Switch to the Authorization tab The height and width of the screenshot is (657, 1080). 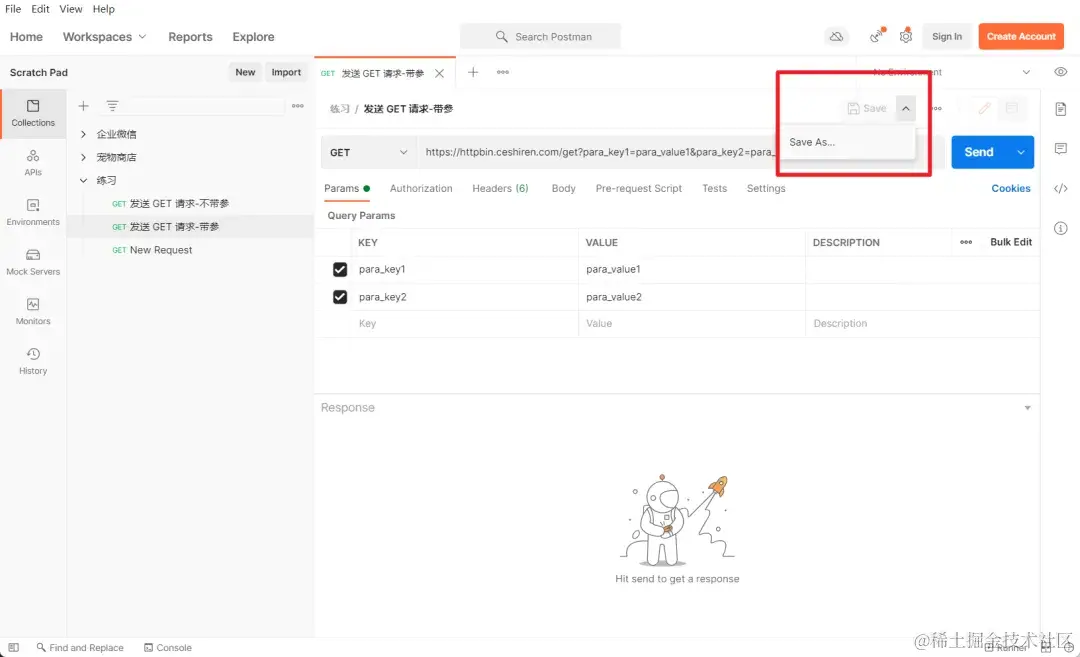421,188
